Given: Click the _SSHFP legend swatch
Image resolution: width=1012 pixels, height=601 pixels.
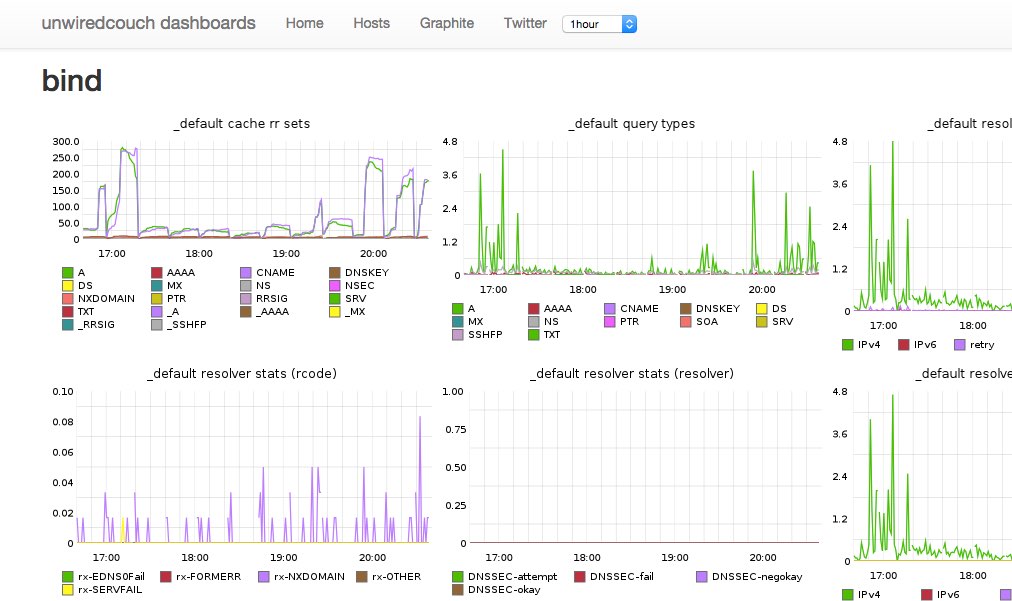Looking at the screenshot, I should click(x=157, y=324).
